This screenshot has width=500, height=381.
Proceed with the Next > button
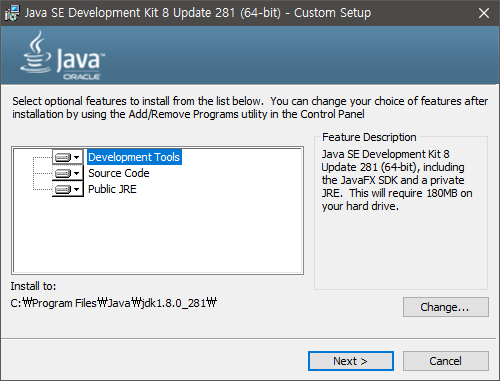pos(351,361)
